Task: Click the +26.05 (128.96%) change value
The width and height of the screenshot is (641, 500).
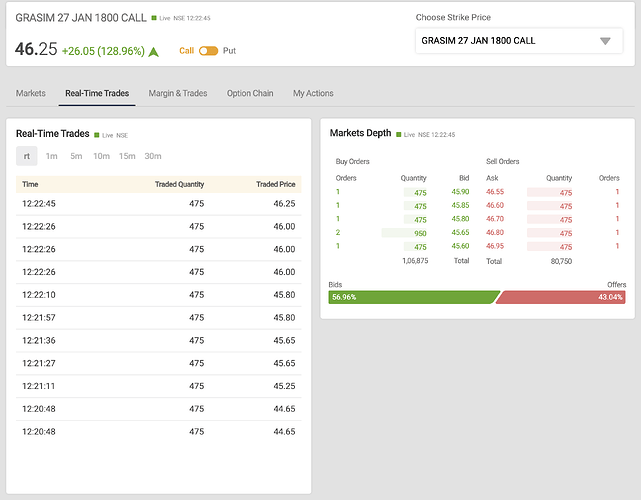Action: point(103,51)
